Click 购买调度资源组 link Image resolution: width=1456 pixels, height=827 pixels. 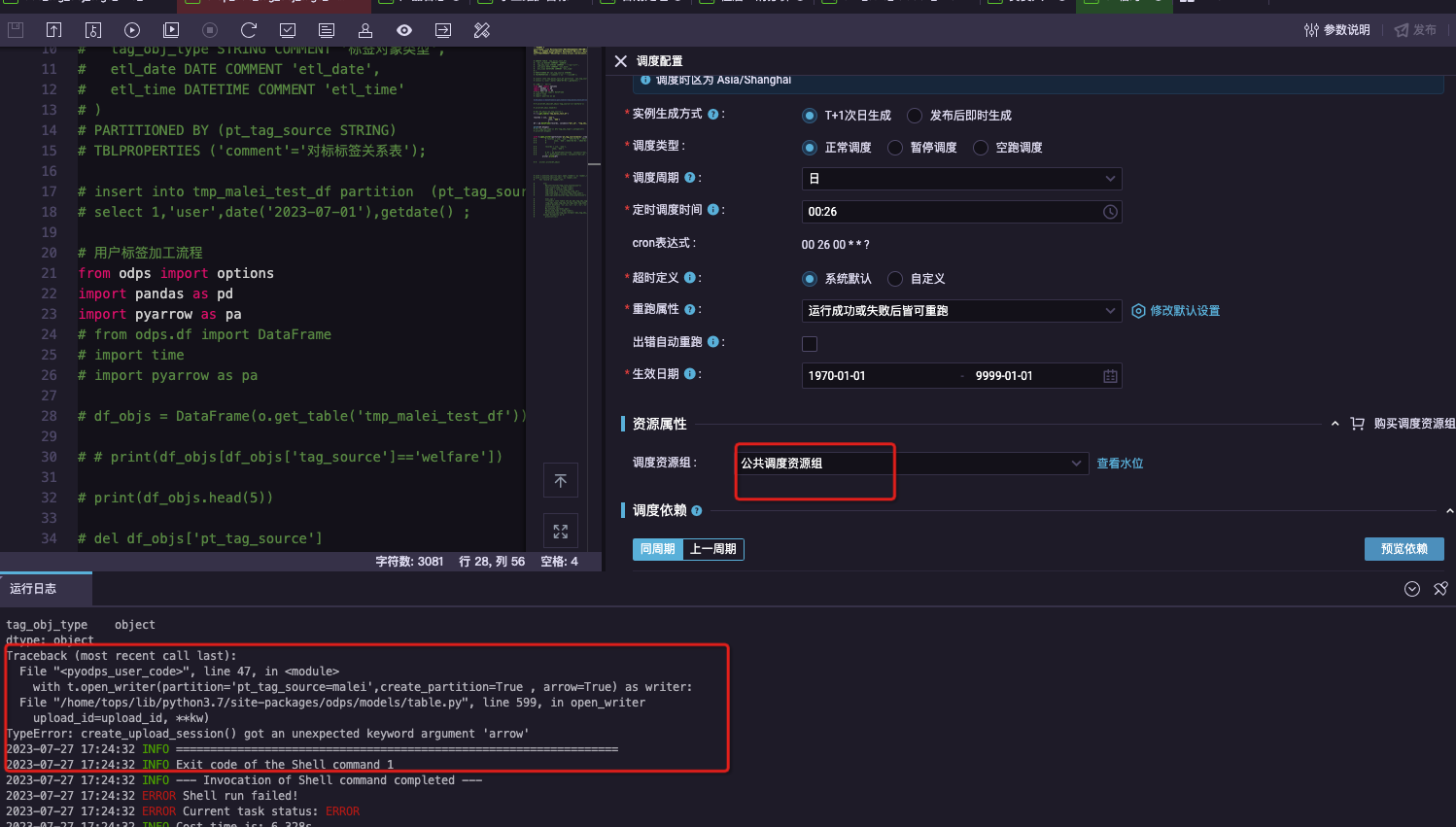tap(1404, 424)
